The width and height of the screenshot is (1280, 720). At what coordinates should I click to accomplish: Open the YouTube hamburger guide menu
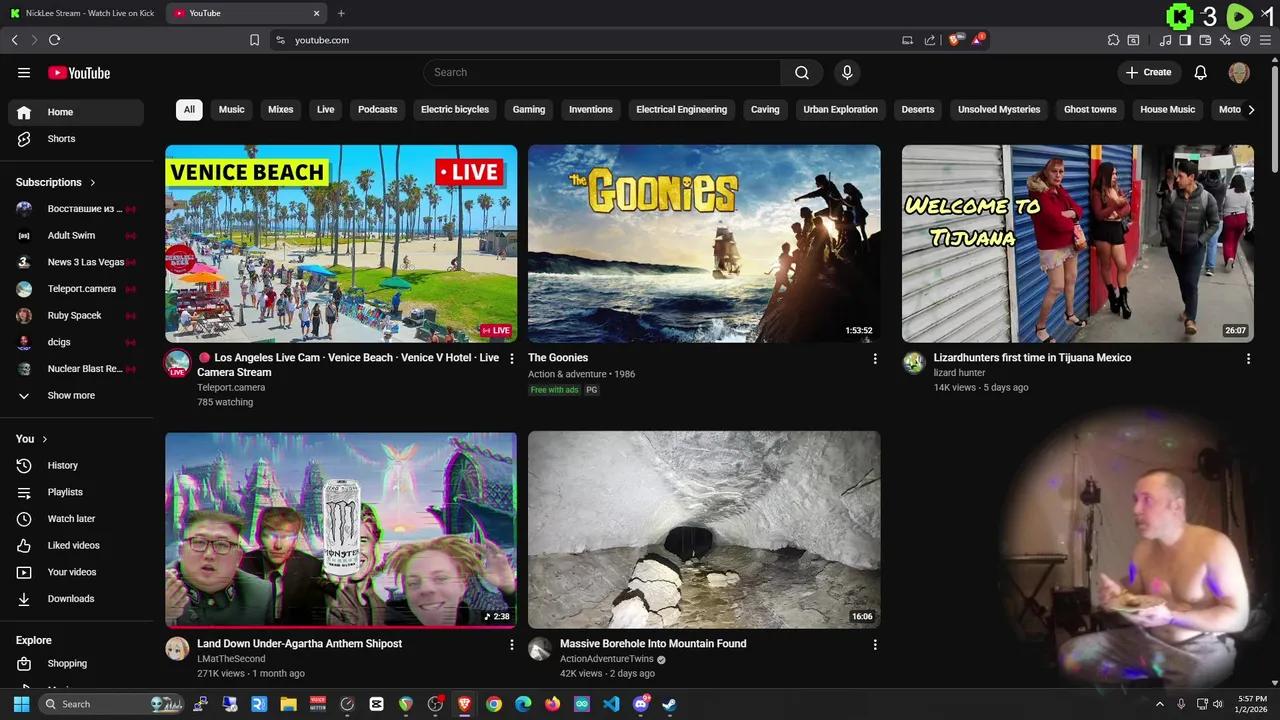tap(24, 72)
